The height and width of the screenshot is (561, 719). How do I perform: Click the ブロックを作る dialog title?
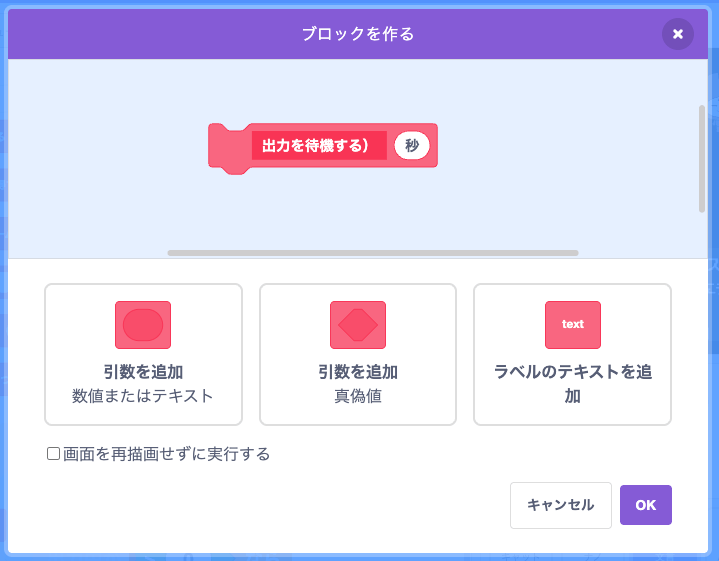(x=358, y=34)
